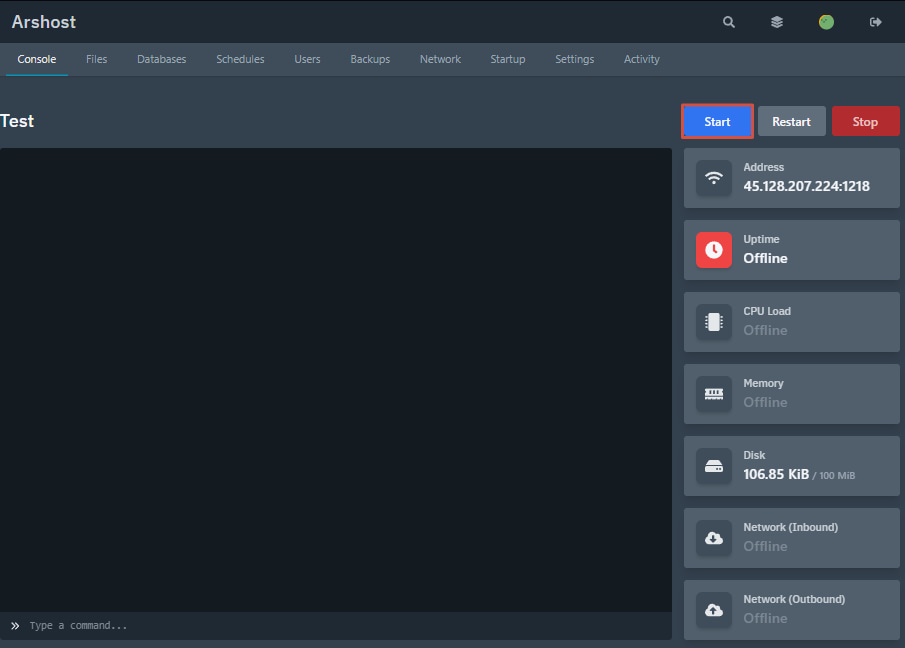905x648 pixels.
Task: Open the Settings tab
Action: 574,59
